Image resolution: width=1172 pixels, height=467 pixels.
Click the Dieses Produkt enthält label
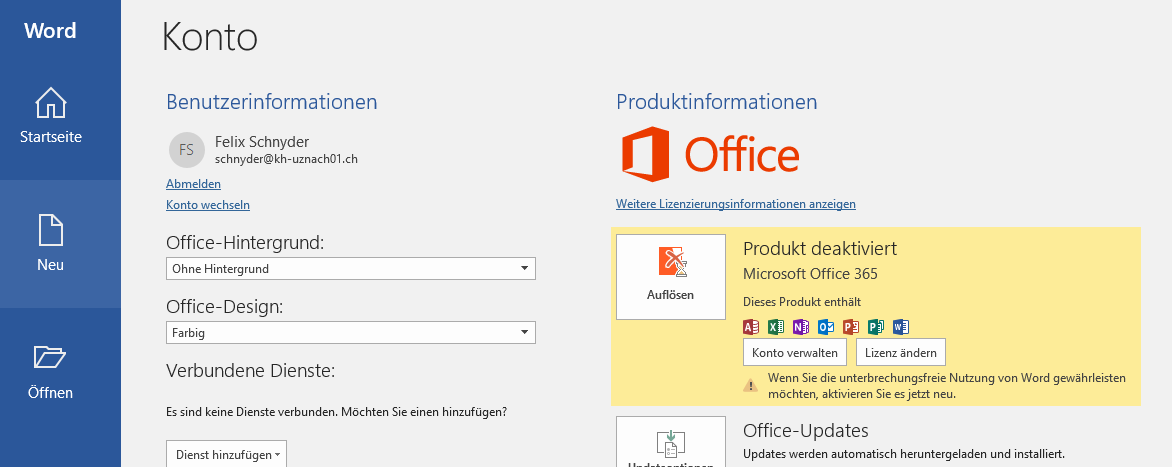[x=802, y=302]
